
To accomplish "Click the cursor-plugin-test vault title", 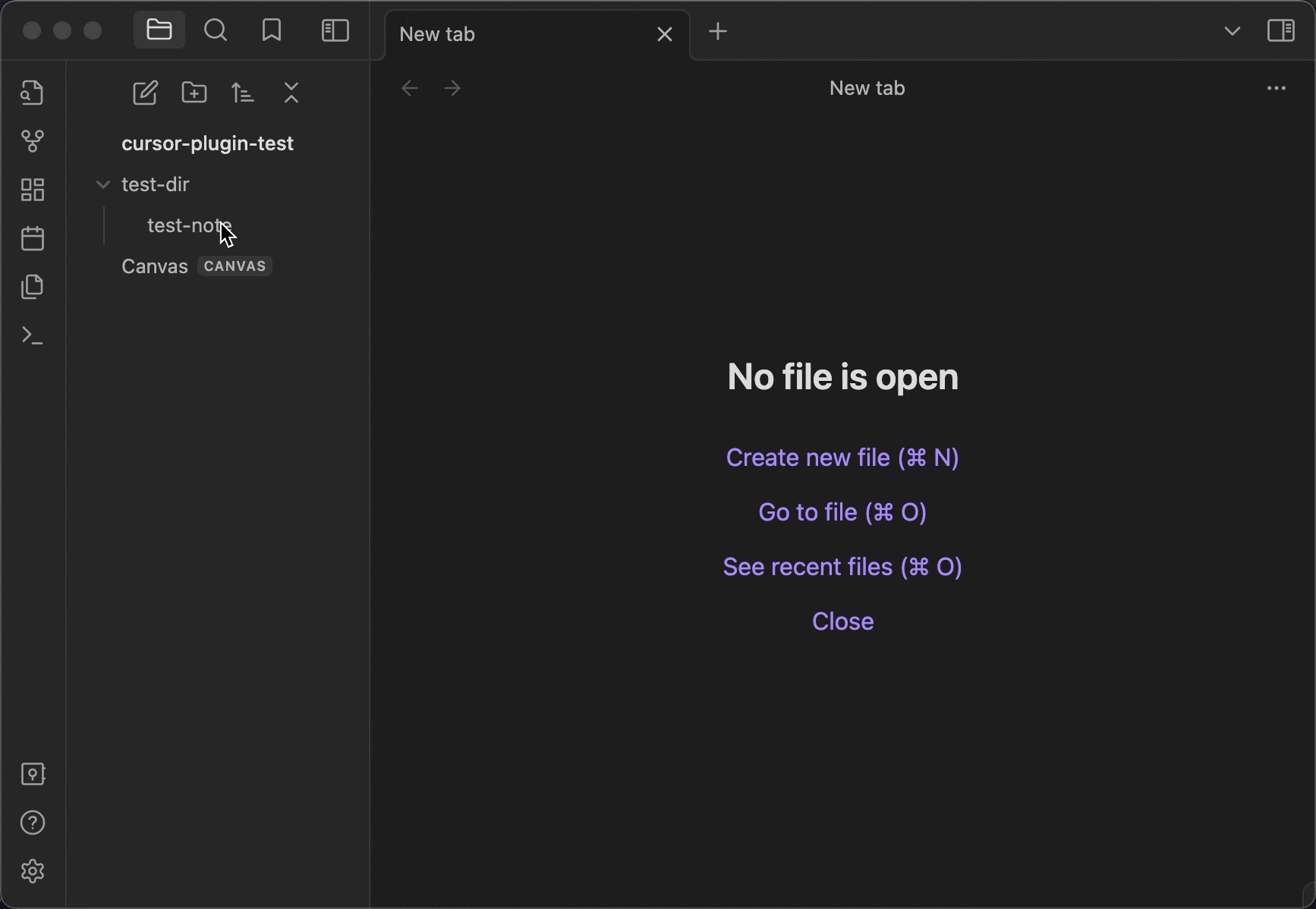I will click(207, 143).
